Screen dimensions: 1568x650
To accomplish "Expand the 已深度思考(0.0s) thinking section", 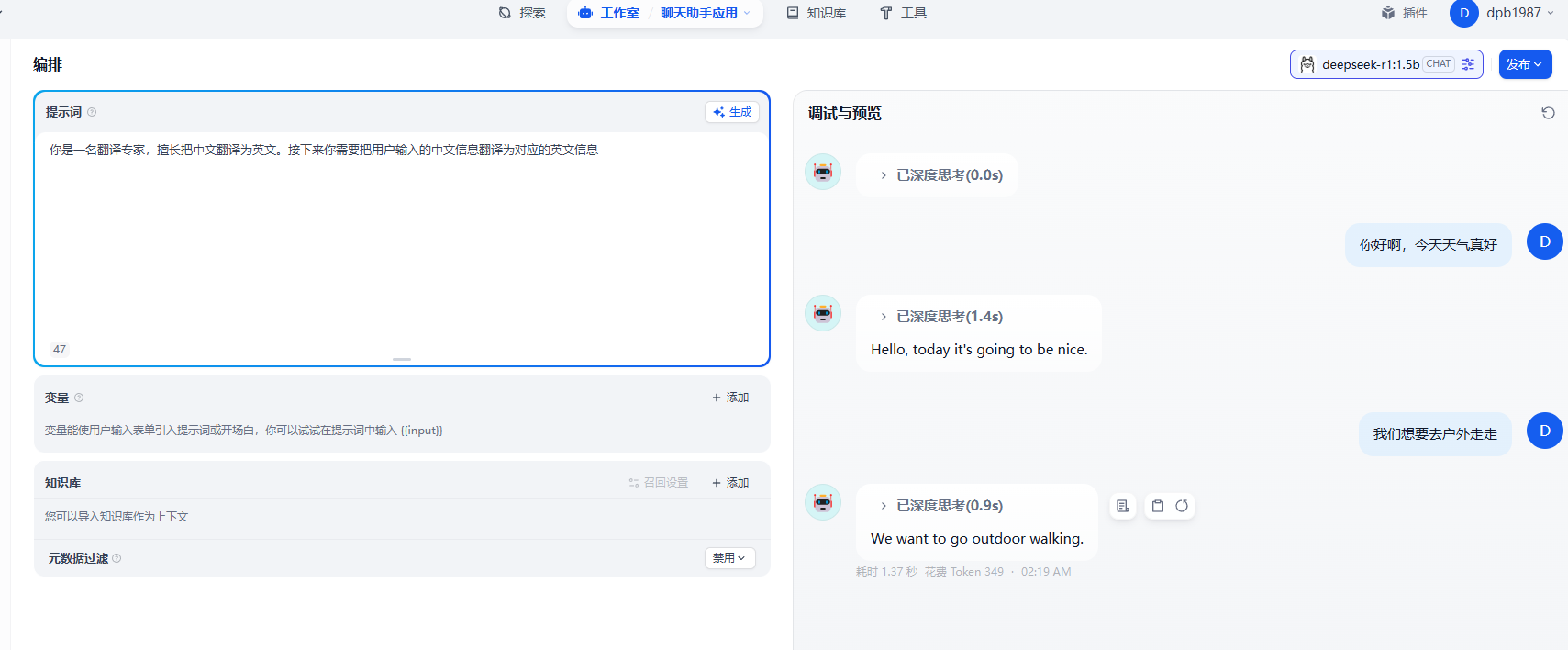I will click(884, 175).
